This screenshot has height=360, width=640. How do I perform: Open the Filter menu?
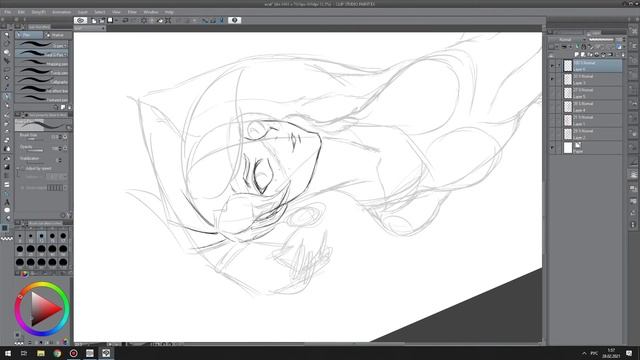(132, 12)
